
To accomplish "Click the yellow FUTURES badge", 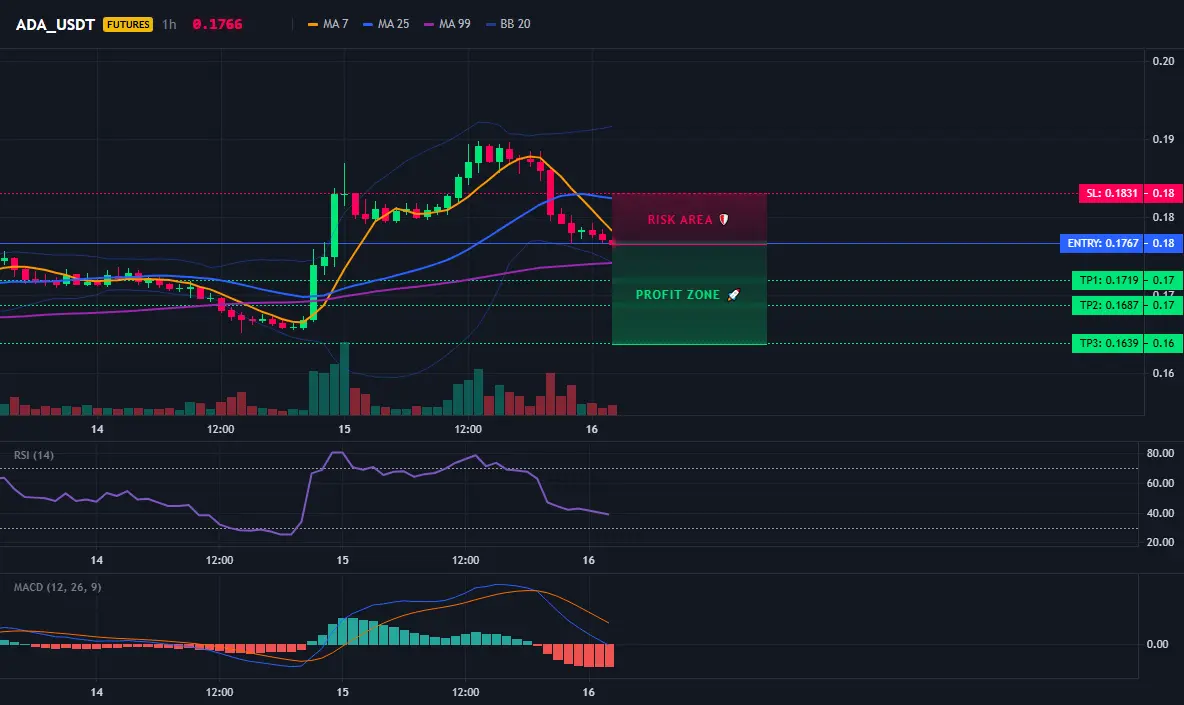I will pos(128,24).
